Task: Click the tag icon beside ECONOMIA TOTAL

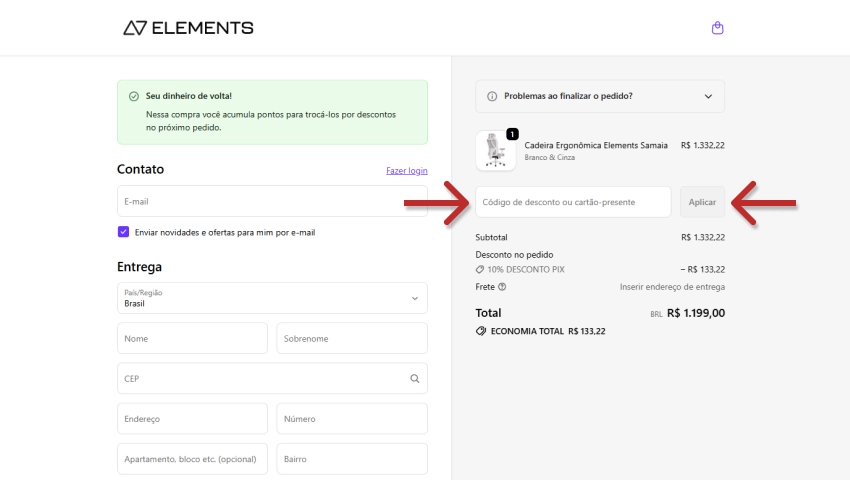Action: (x=481, y=331)
